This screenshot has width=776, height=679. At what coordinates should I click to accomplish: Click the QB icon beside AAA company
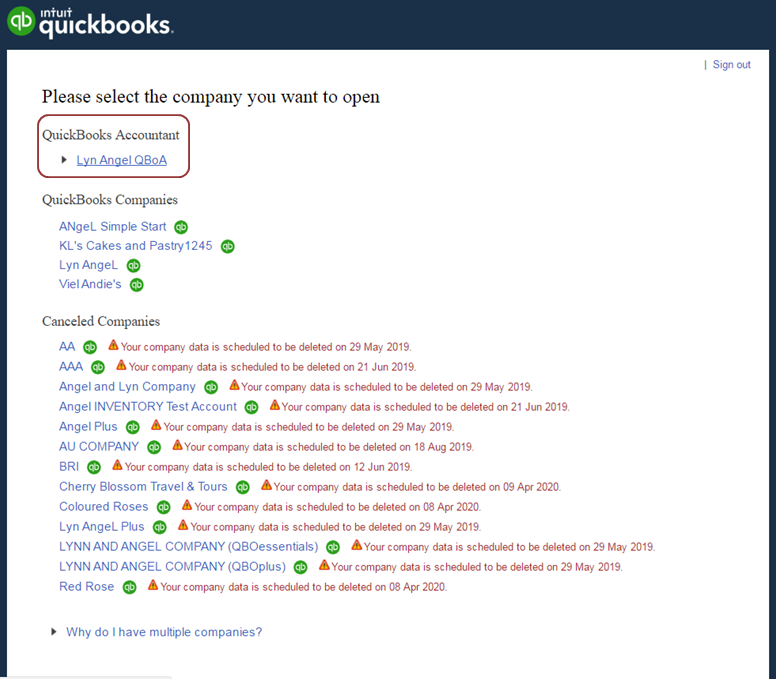pyautogui.click(x=98, y=367)
